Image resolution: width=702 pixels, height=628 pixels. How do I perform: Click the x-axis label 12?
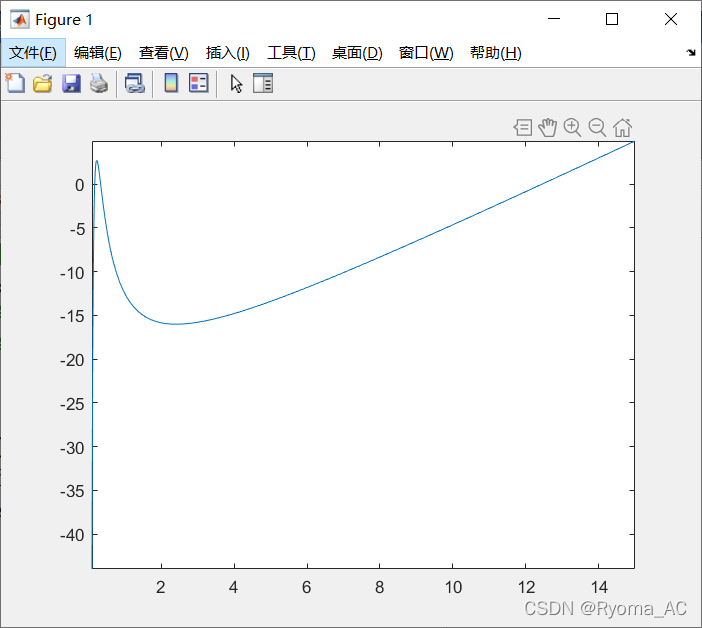tap(526, 587)
